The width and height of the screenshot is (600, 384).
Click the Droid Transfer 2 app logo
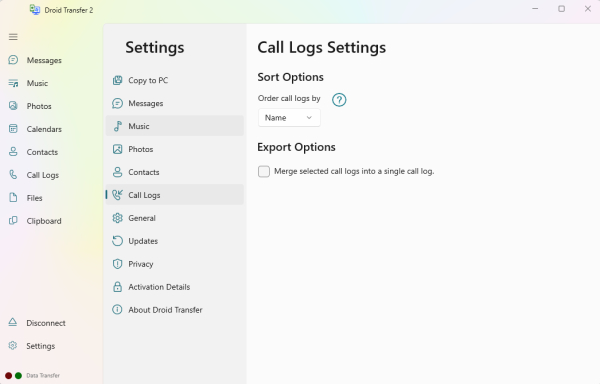(x=35, y=10)
